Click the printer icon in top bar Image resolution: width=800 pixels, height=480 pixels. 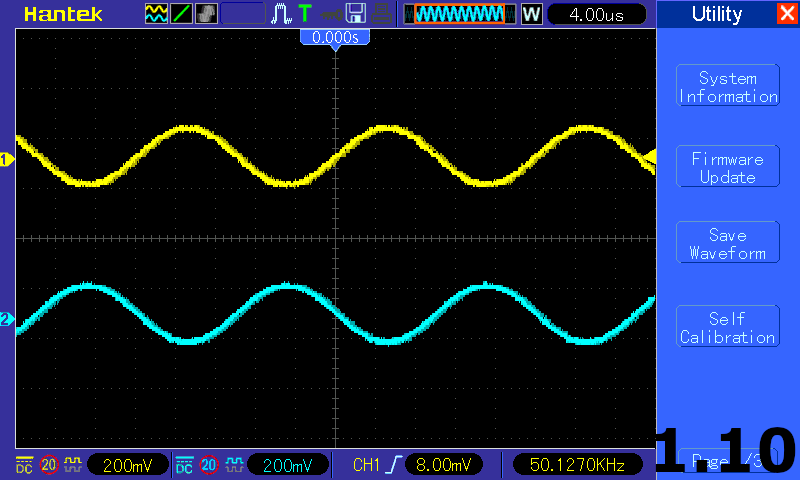[x=381, y=14]
